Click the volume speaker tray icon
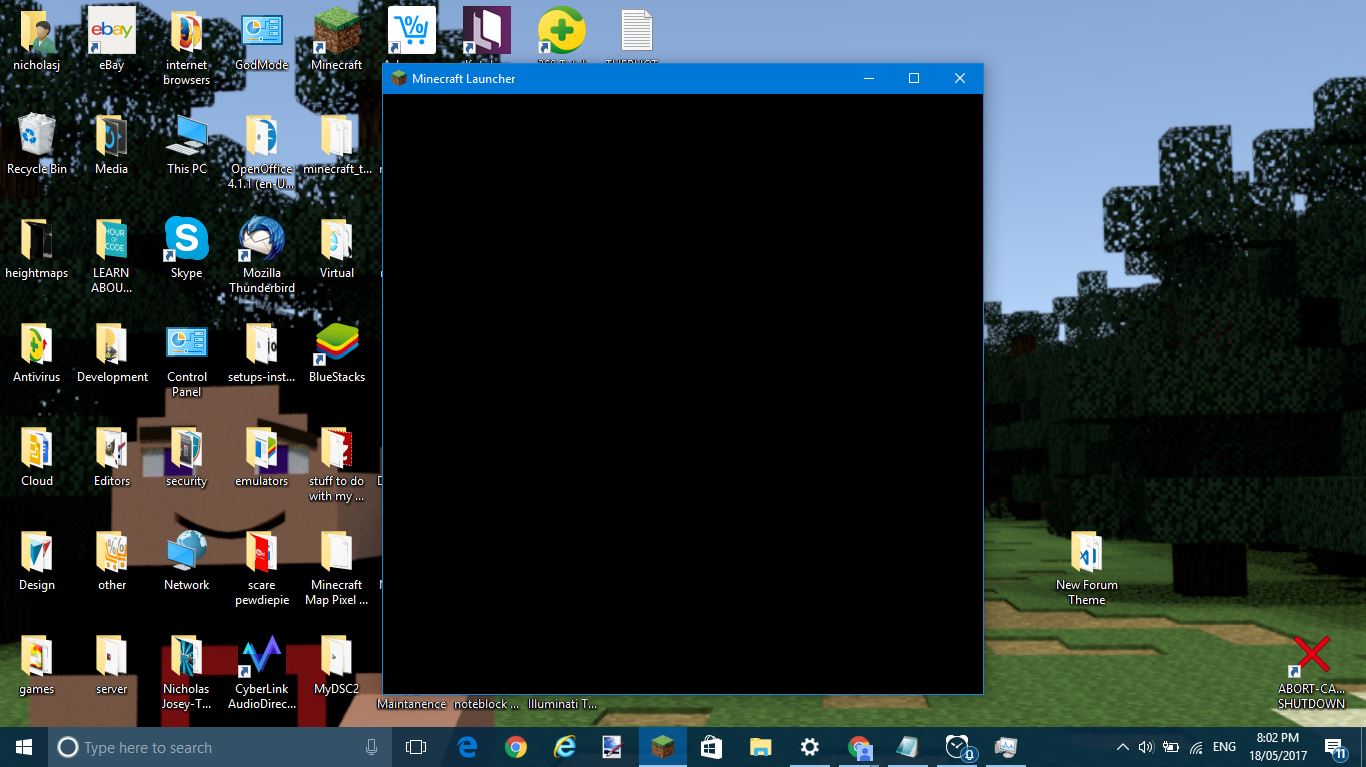 tap(1146, 747)
